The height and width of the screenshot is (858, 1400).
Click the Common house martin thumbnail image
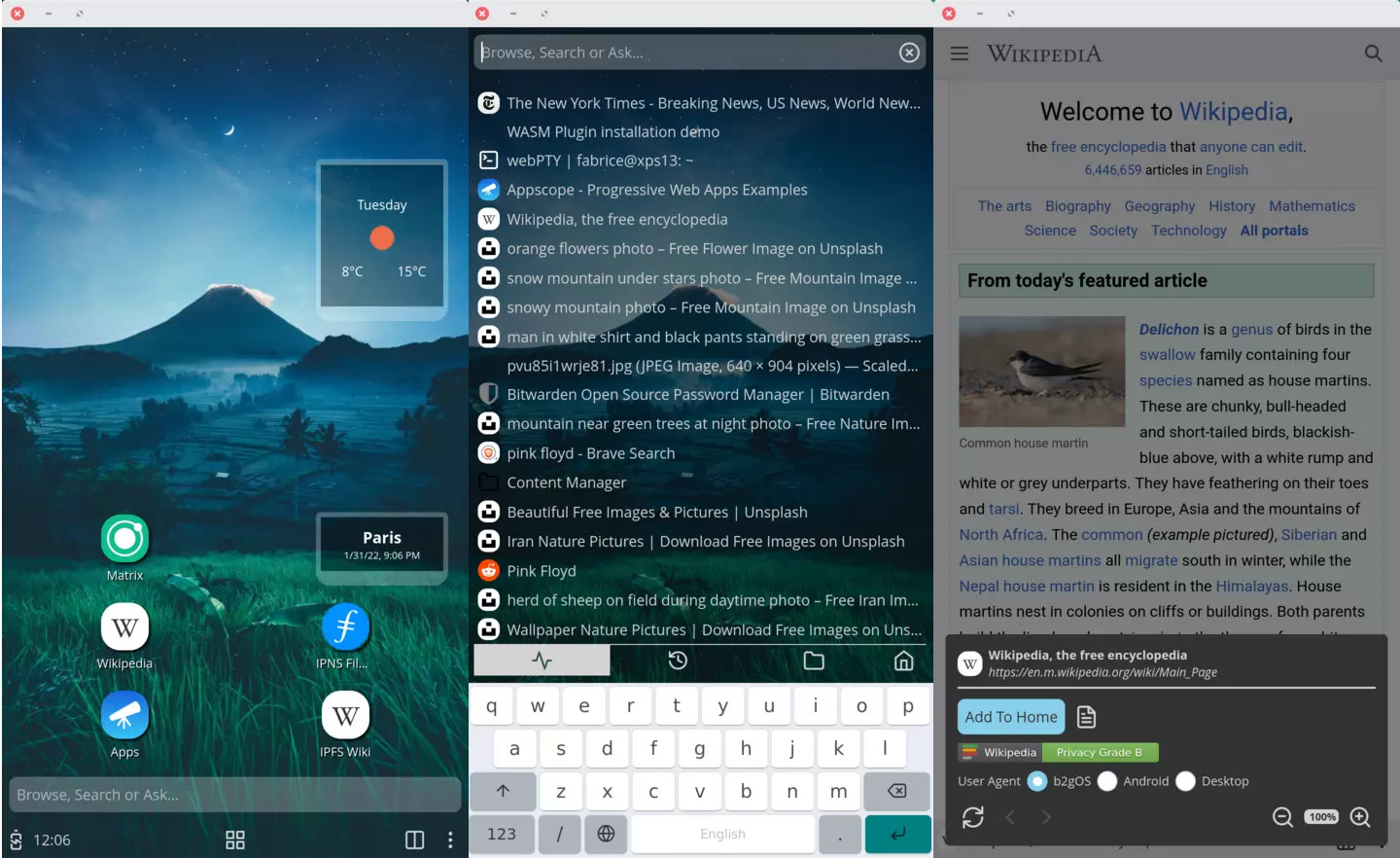1042,372
